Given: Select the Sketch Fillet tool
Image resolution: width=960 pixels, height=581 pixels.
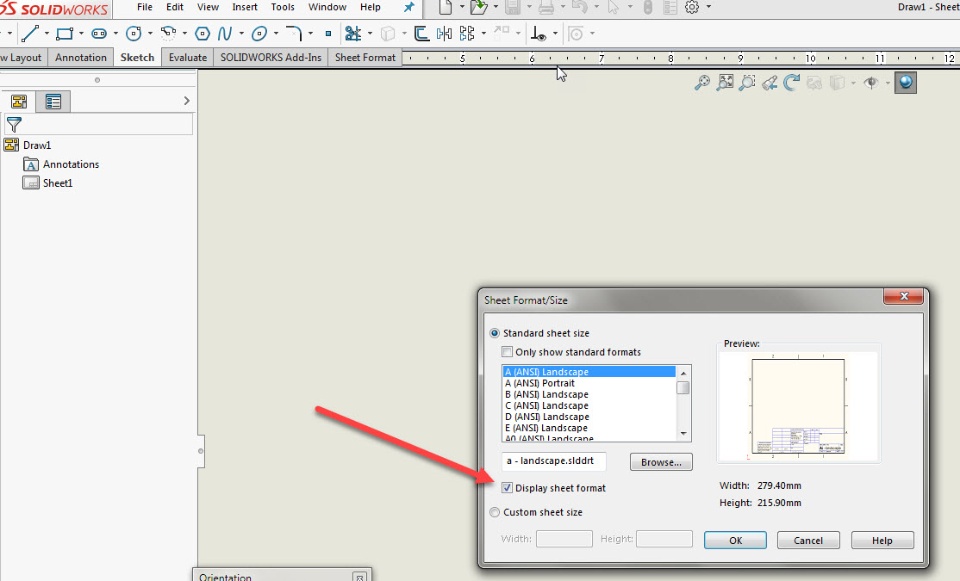Looking at the screenshot, I should [294, 33].
